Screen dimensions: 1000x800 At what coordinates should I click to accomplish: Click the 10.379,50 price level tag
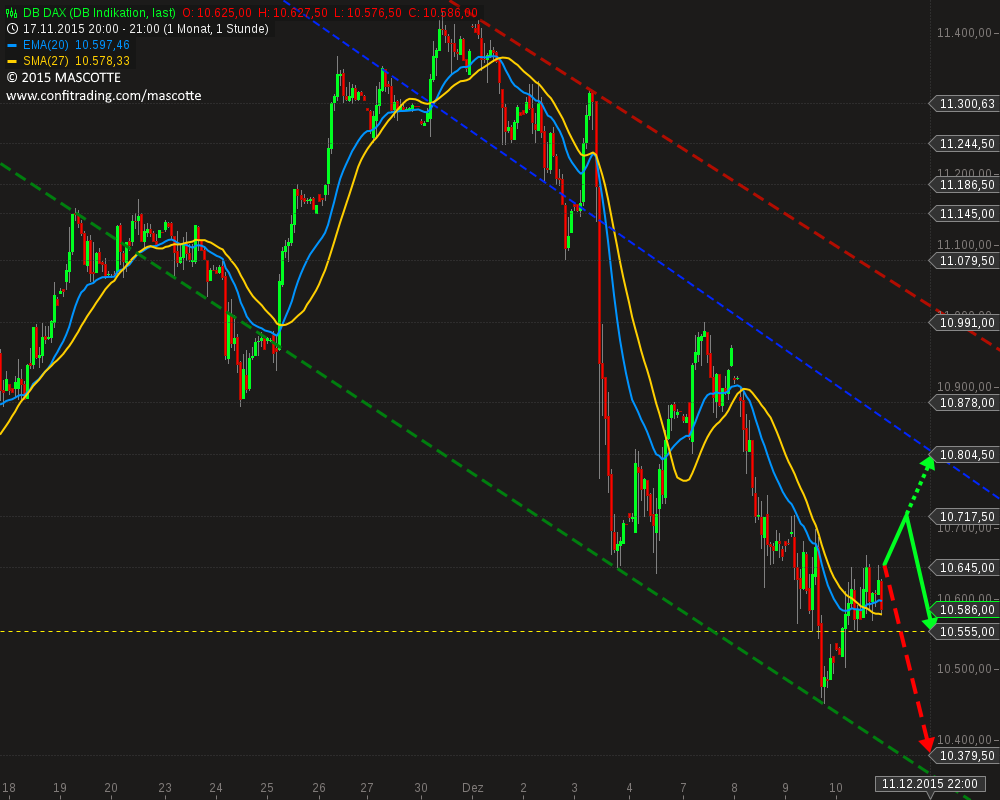pos(964,756)
